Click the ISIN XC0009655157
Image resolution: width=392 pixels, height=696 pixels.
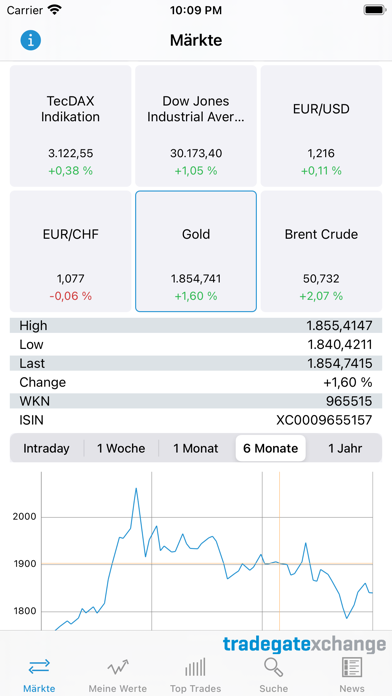click(324, 420)
